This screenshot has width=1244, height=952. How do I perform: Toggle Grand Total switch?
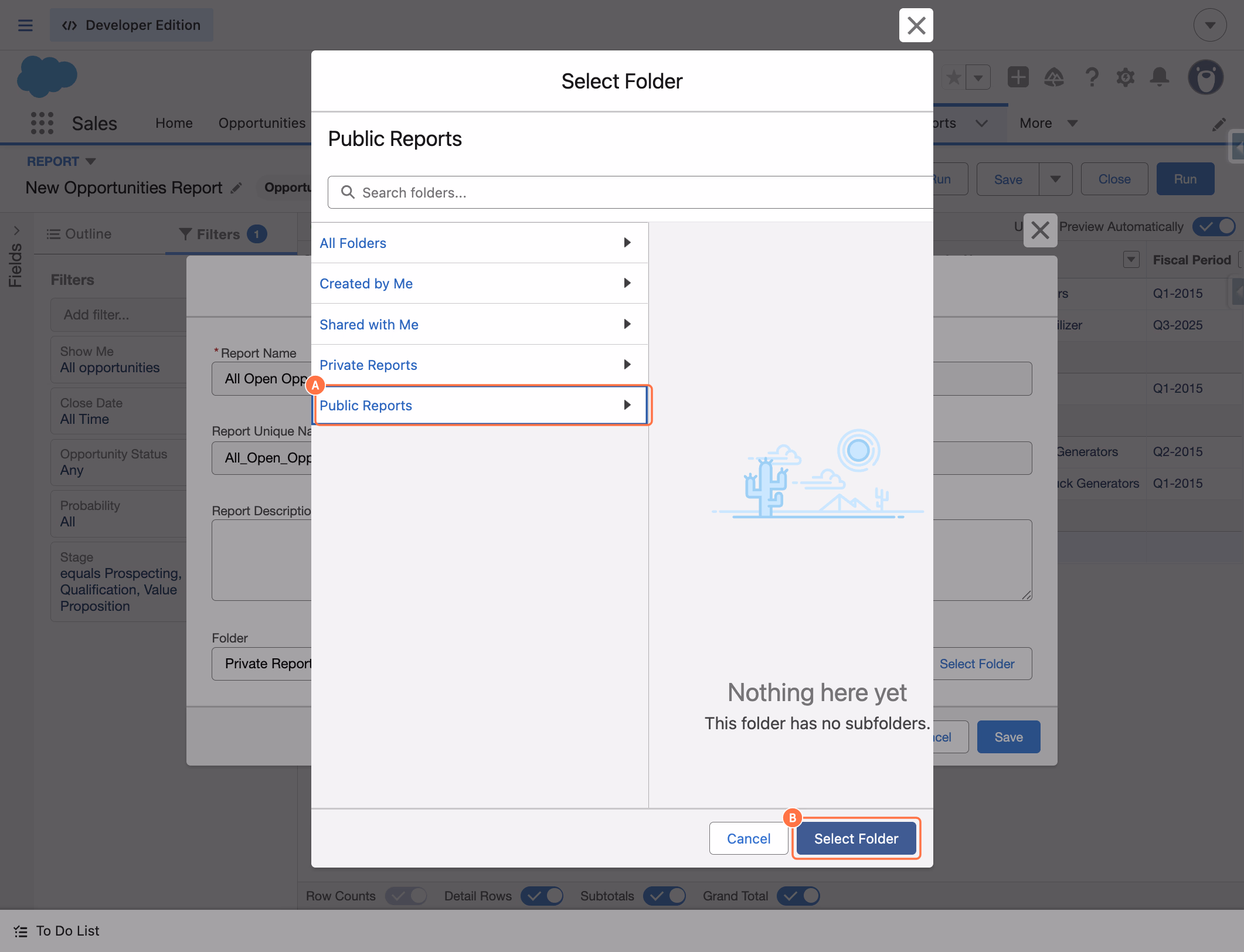pyautogui.click(x=798, y=896)
